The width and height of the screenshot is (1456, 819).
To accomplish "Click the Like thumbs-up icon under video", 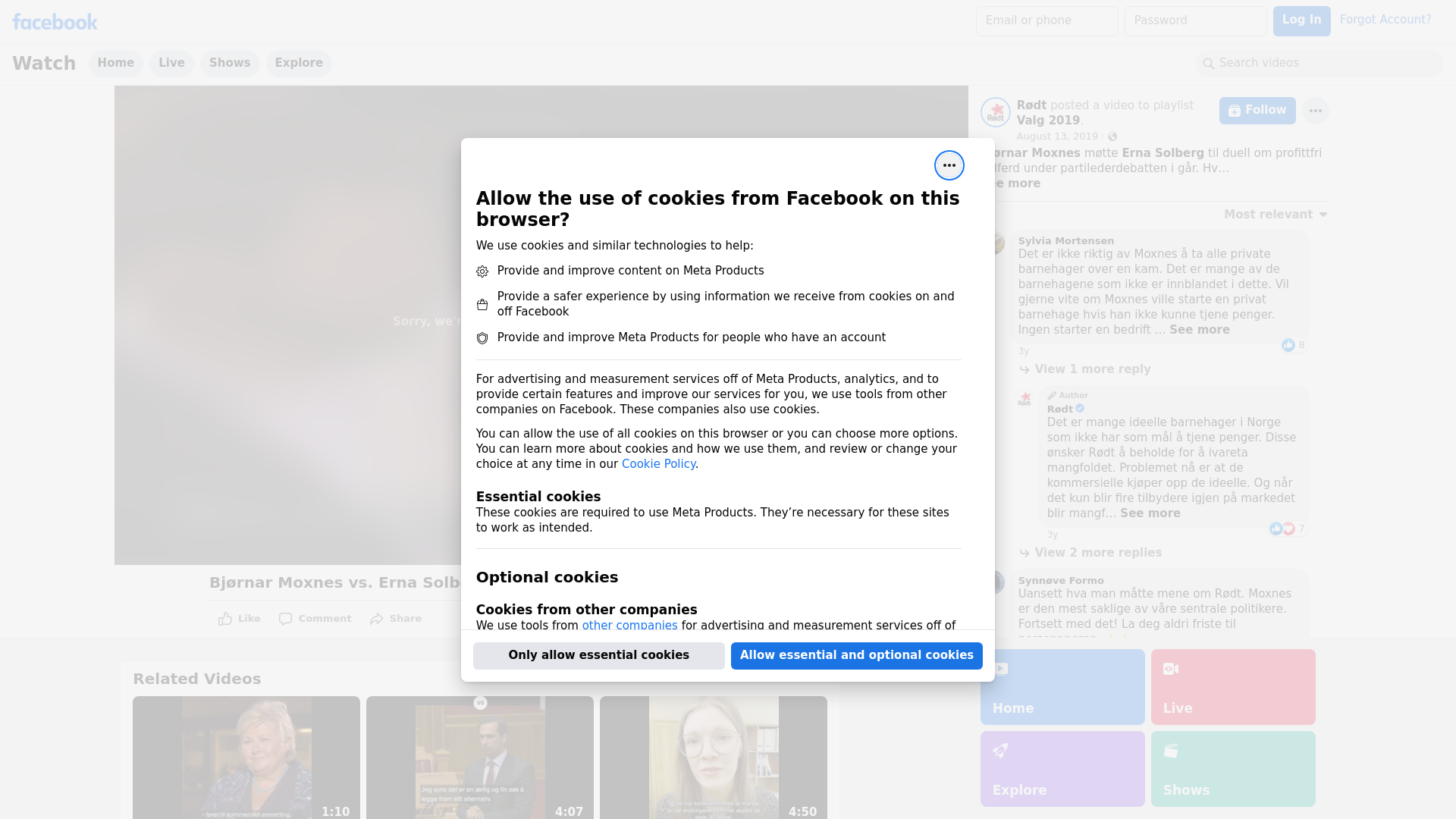I will click(225, 619).
